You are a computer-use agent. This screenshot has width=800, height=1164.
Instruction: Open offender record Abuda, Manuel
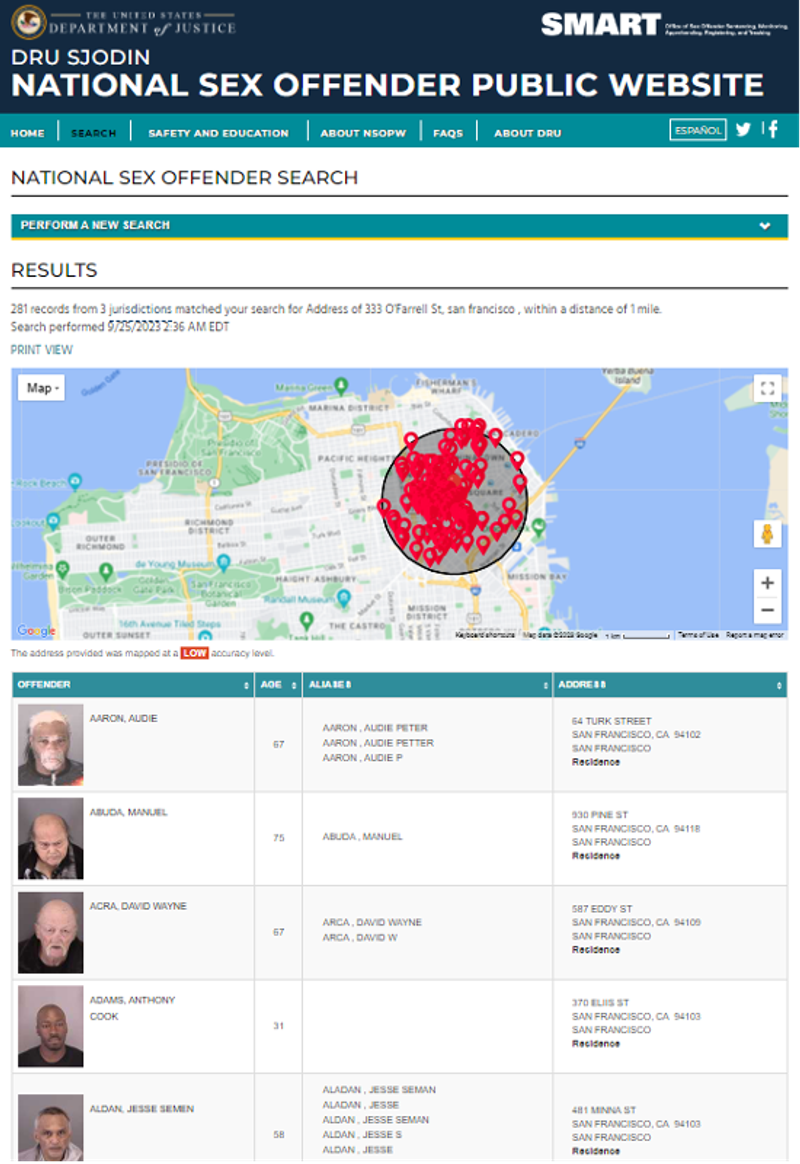pyautogui.click(x=128, y=812)
